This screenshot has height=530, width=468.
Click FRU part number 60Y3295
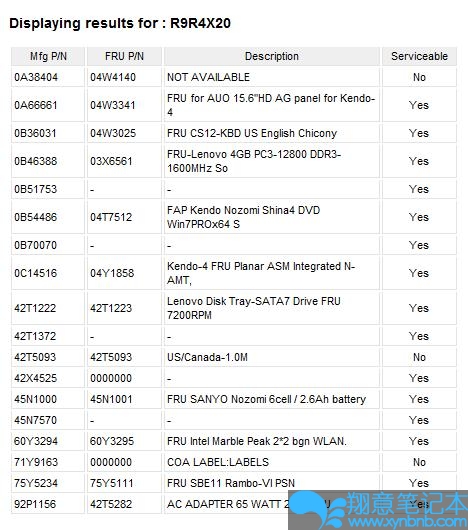click(x=112, y=441)
